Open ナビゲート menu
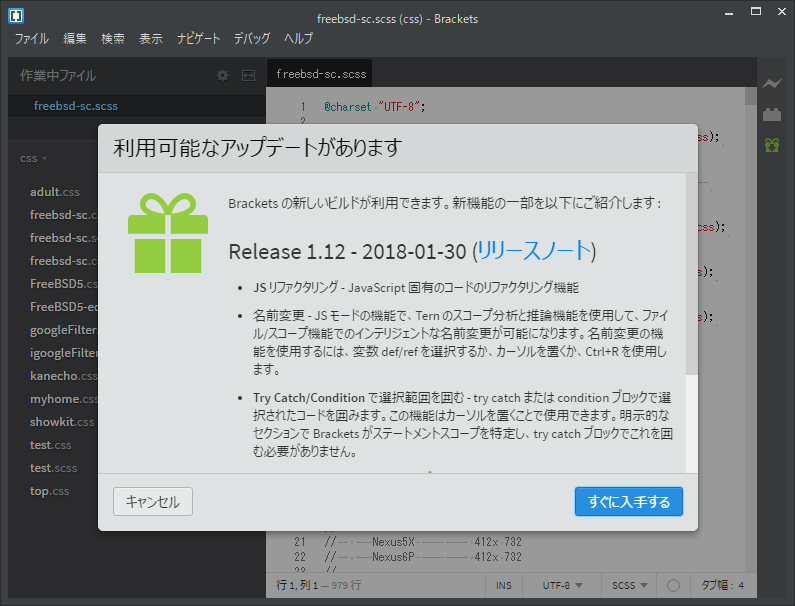This screenshot has width=795, height=606. pyautogui.click(x=198, y=39)
